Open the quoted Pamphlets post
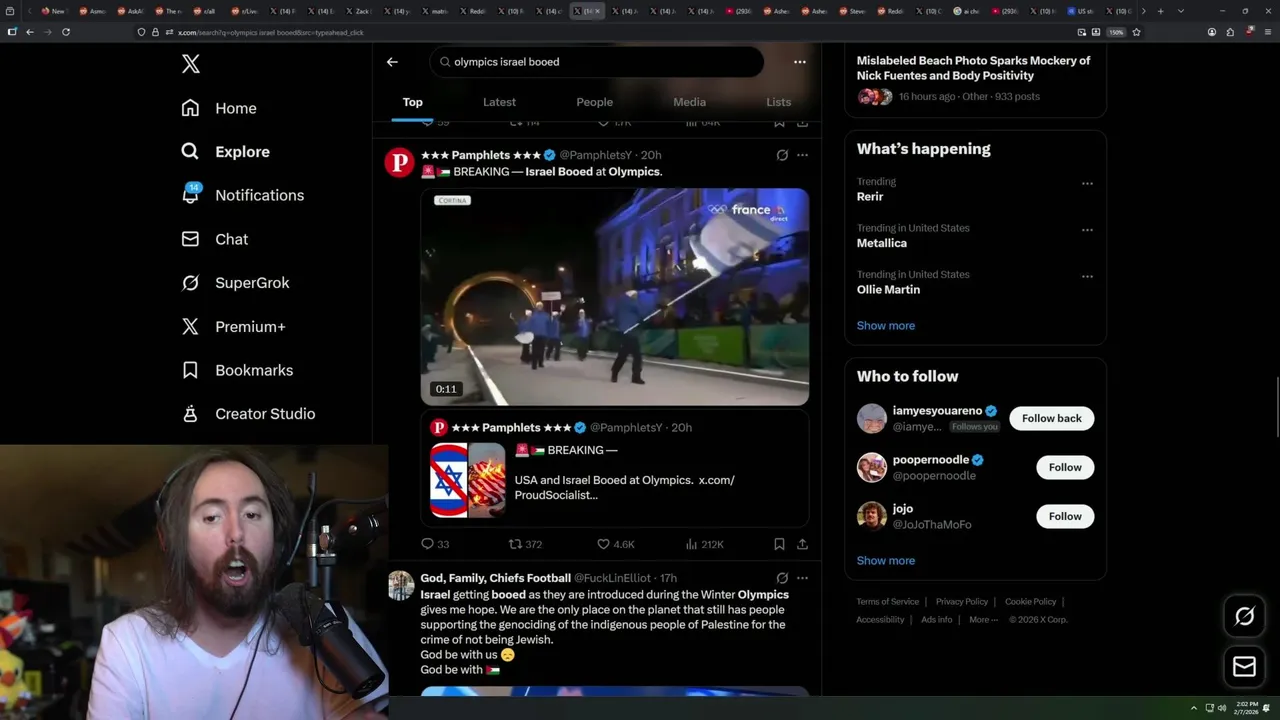This screenshot has width=1280, height=720. 614,468
